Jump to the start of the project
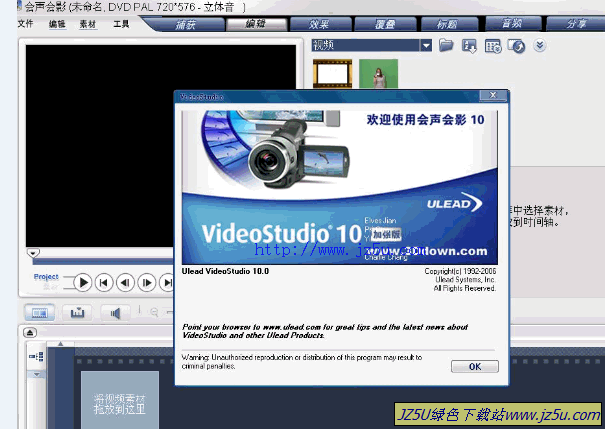The width and height of the screenshot is (605, 429). [104, 283]
